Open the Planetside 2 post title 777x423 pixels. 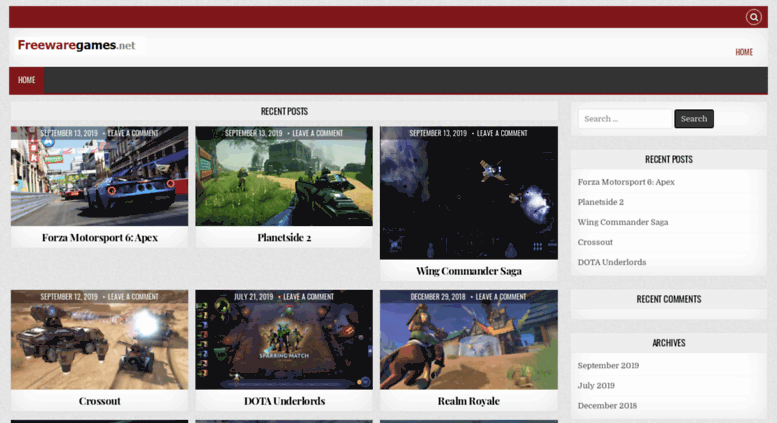(x=284, y=238)
